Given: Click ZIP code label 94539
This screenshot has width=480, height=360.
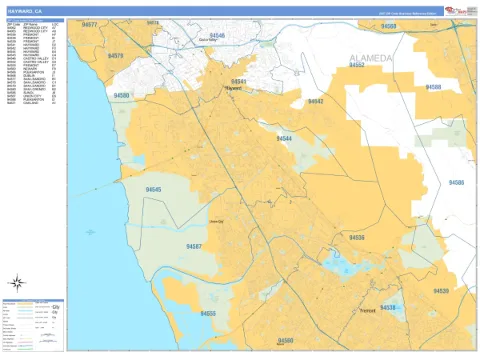Looking at the screenshot, I should tap(441, 291).
